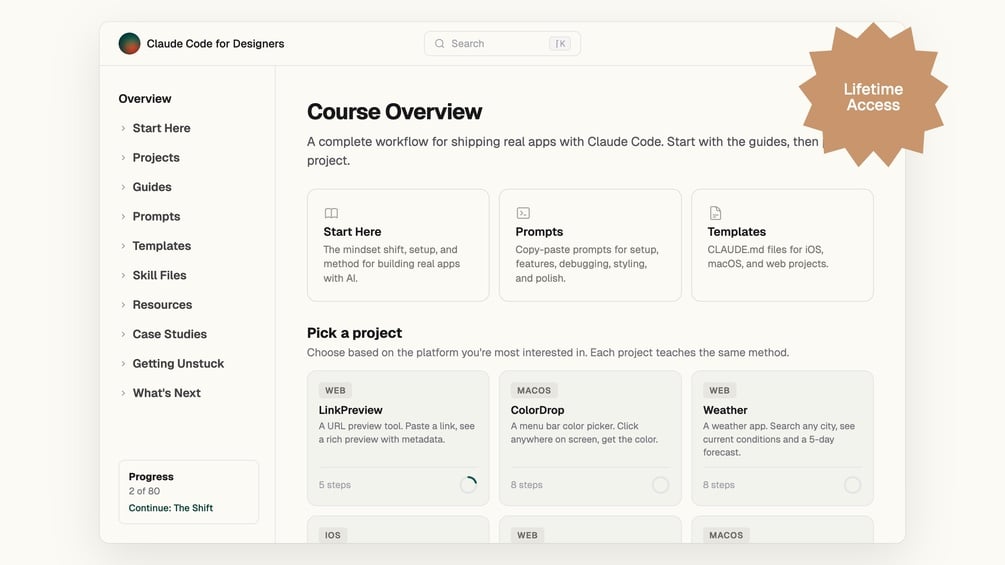Click the 'Course Overview' heading

pos(394,111)
